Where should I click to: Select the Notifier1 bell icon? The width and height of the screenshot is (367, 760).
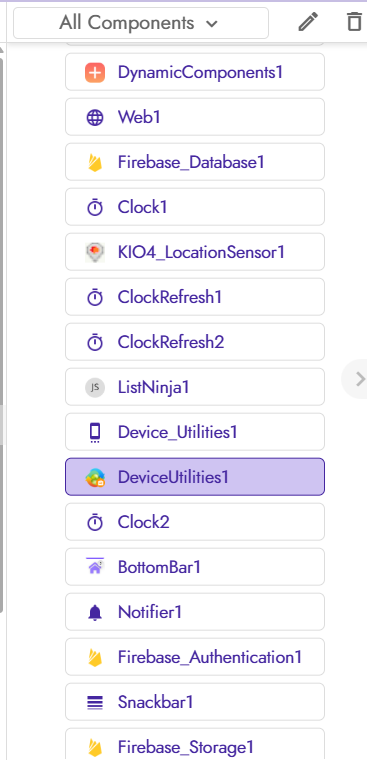click(95, 613)
